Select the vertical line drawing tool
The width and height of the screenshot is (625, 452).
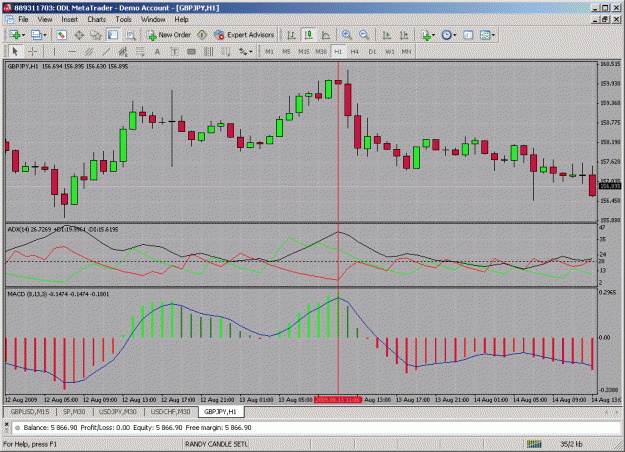click(x=55, y=51)
